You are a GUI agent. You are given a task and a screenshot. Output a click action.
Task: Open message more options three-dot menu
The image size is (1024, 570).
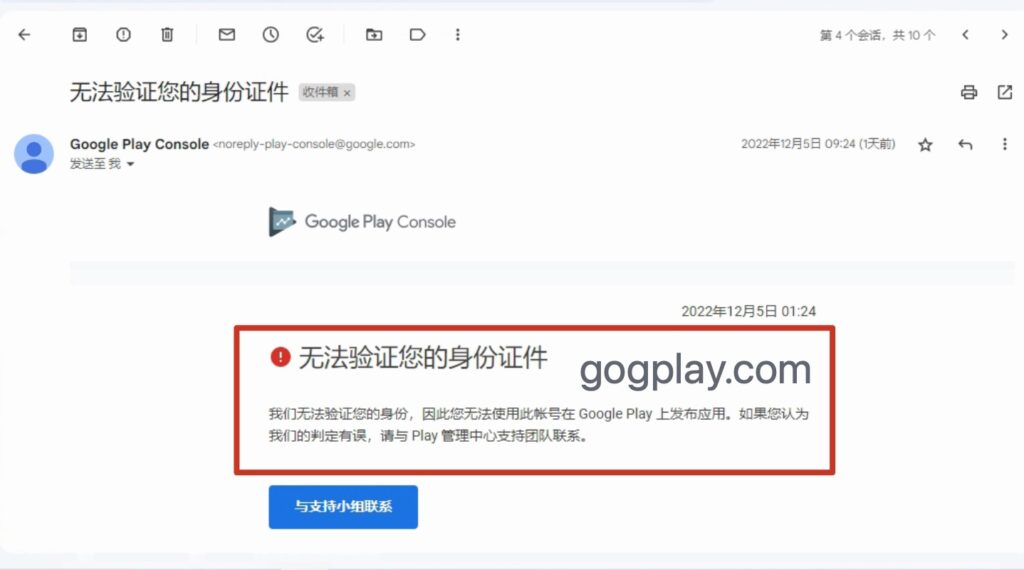point(1004,144)
